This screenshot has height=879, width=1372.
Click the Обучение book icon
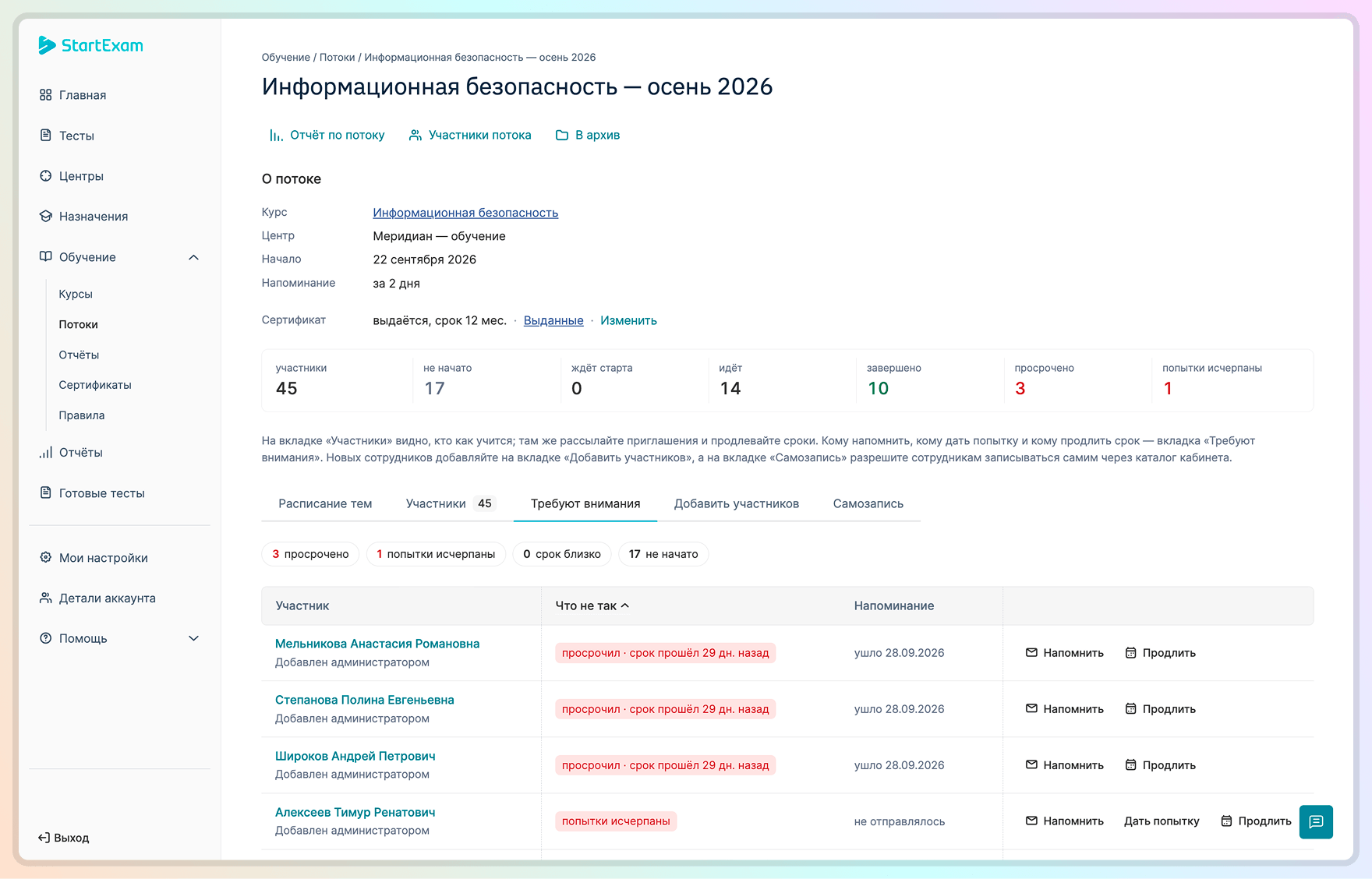point(46,257)
